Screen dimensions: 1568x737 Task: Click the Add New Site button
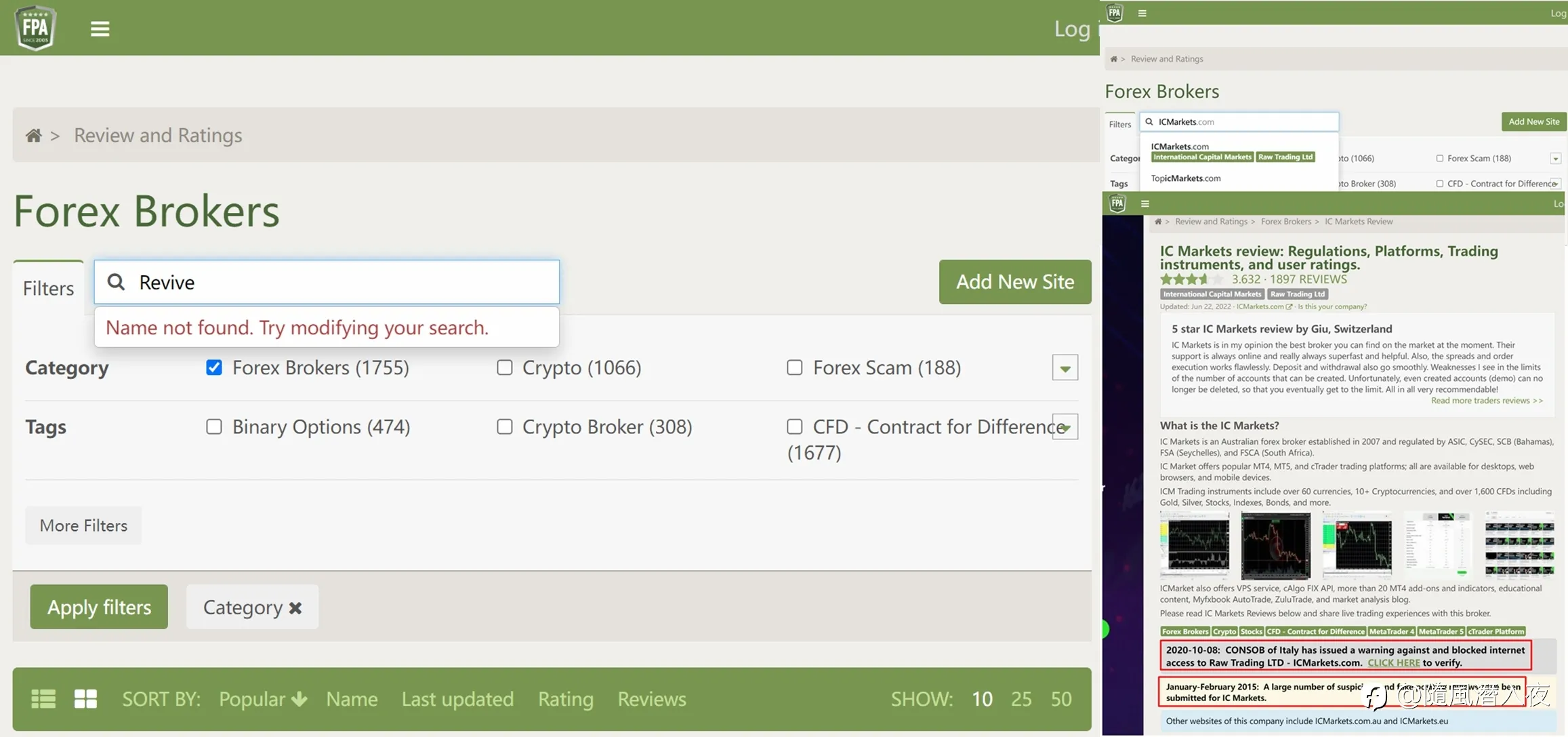coord(1015,282)
